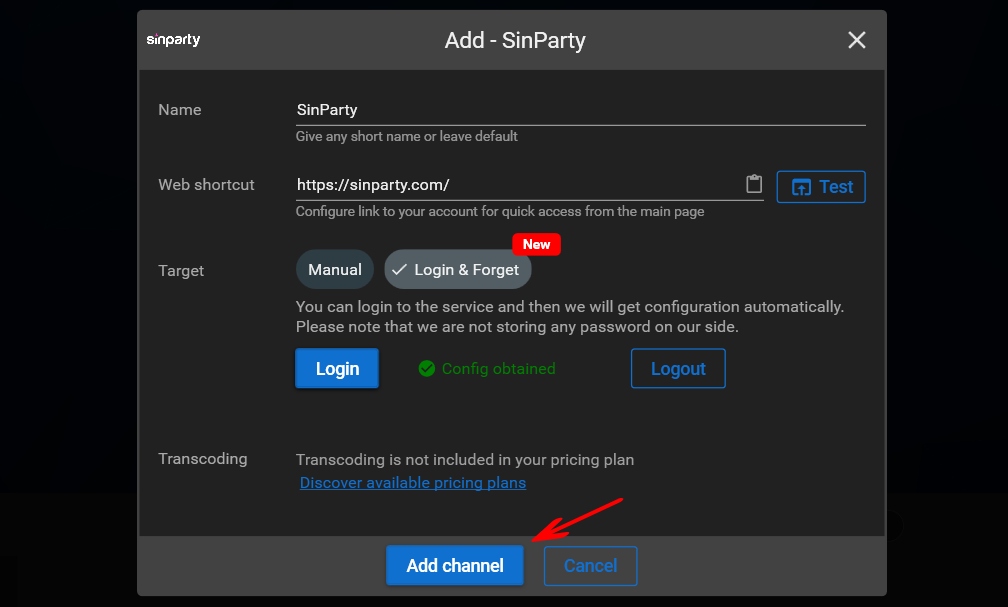Click the Name label
Image resolution: width=1008 pixels, height=607 pixels.
pos(179,110)
